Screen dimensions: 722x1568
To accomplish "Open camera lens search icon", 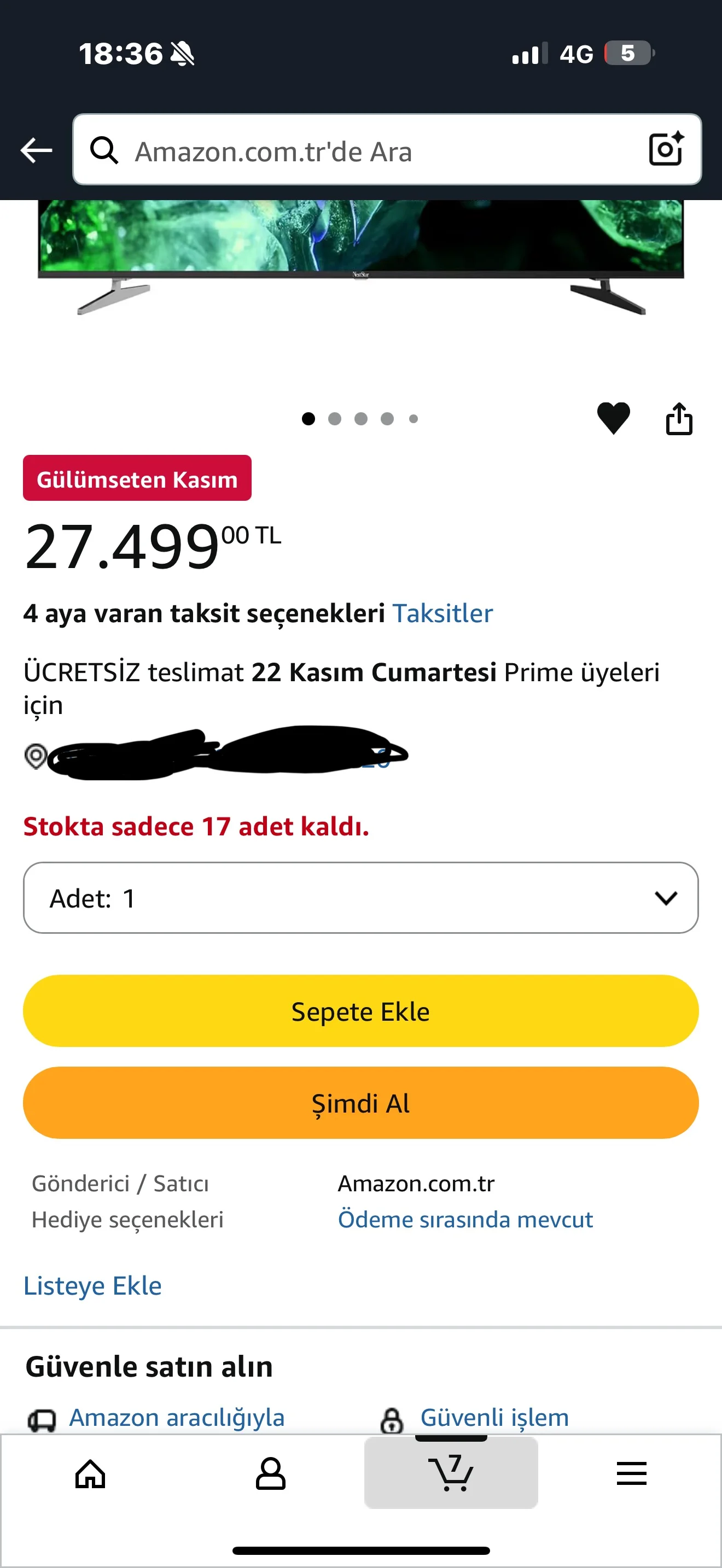I will (x=666, y=149).
